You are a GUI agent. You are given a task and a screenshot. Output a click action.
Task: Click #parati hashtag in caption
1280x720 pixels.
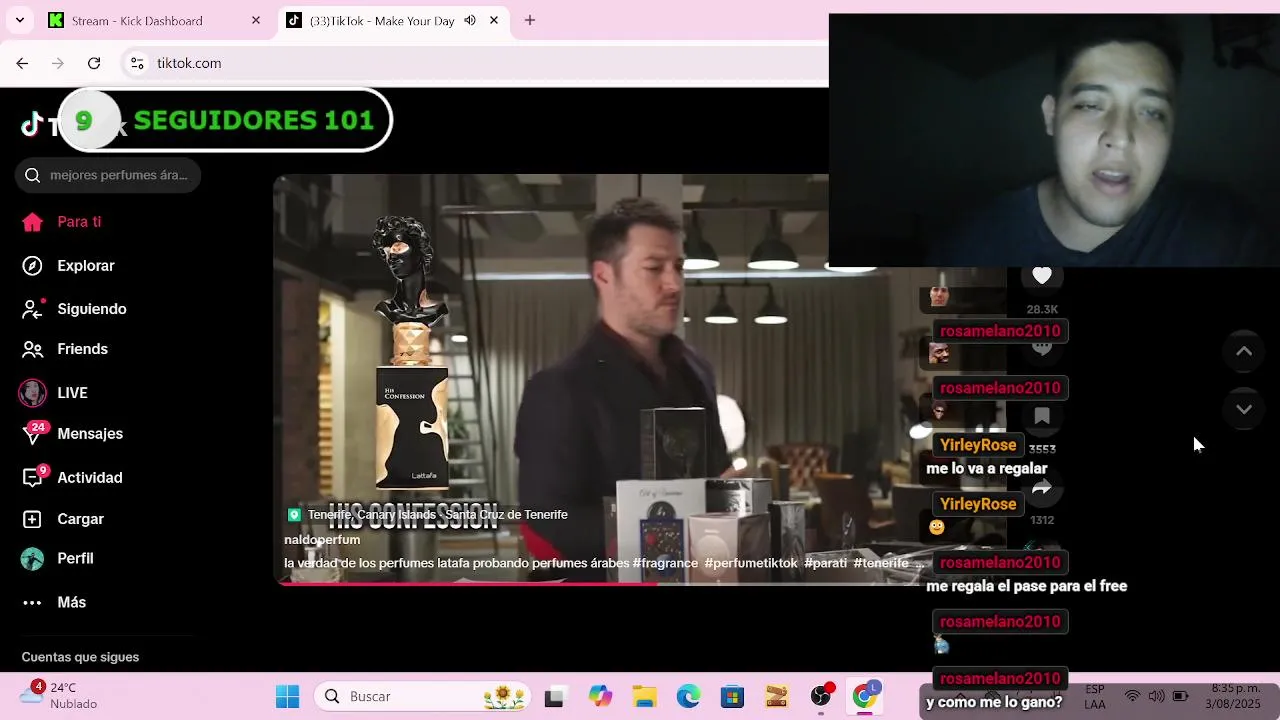tap(825, 563)
